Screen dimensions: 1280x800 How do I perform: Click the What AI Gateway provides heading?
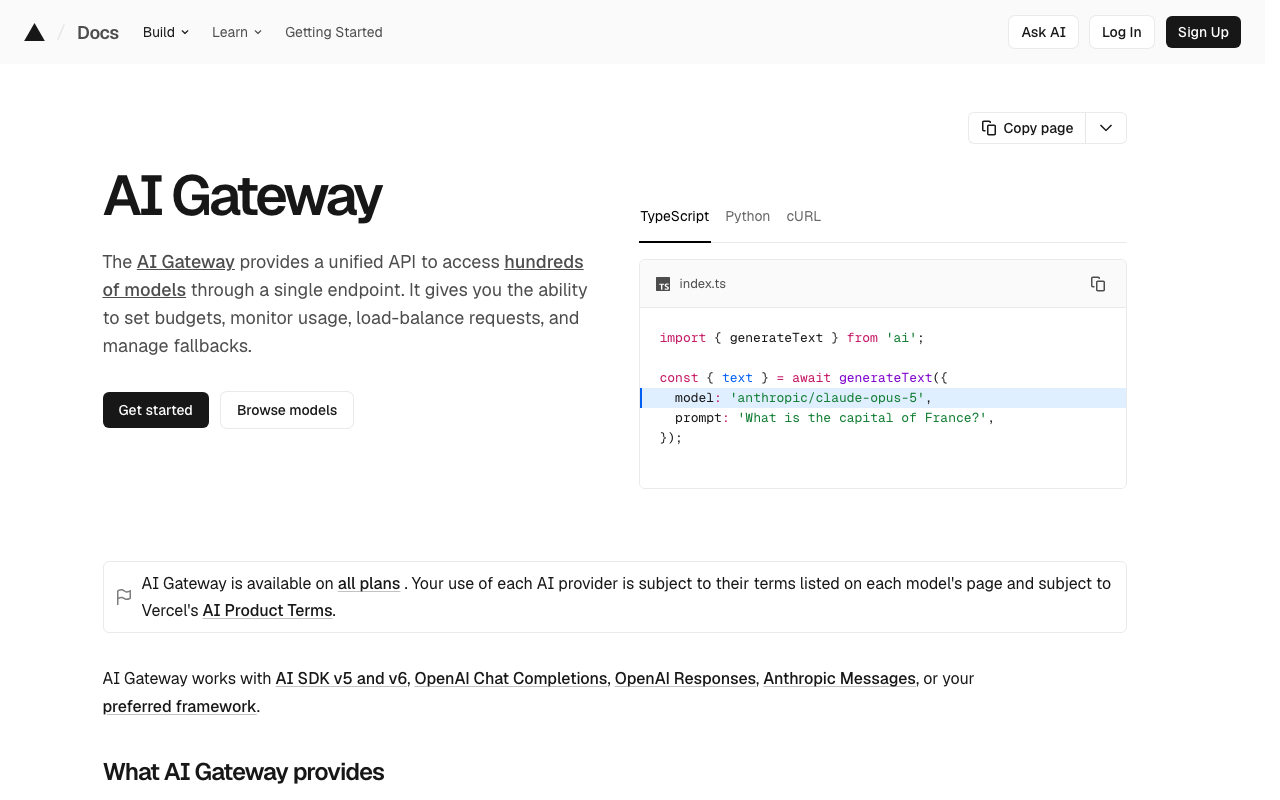(244, 772)
